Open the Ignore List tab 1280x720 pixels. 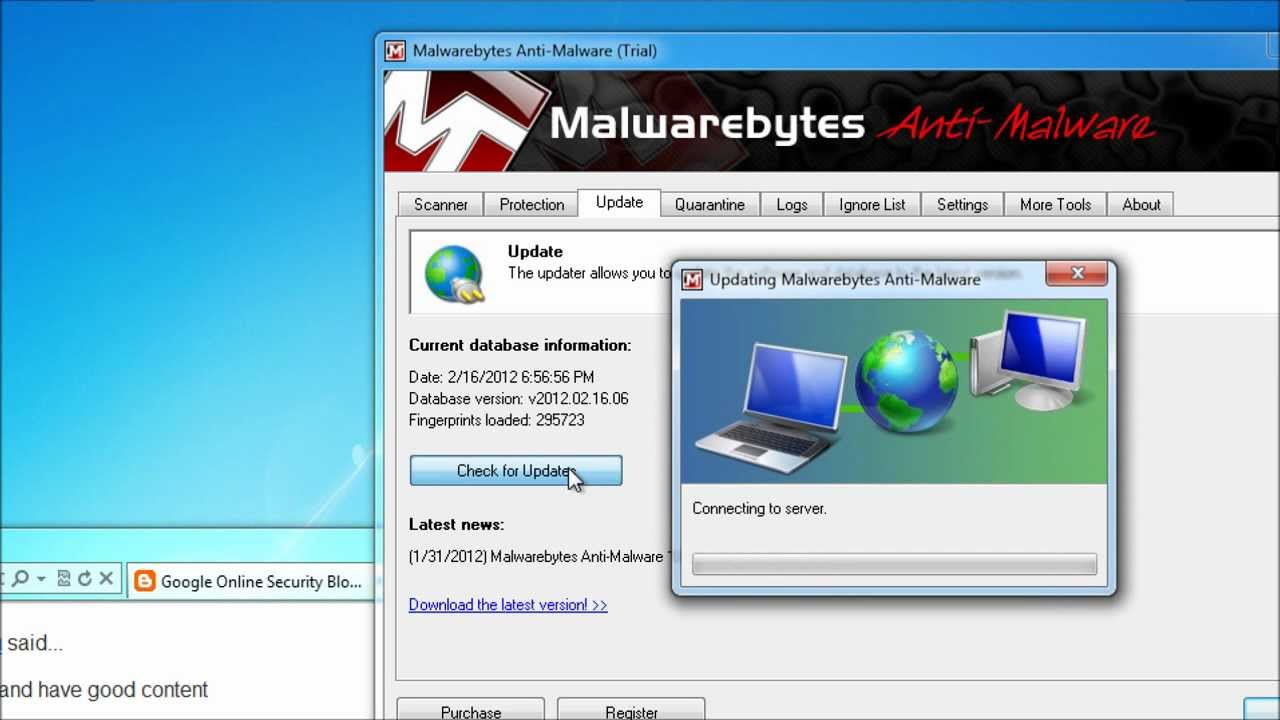pyautogui.click(x=872, y=204)
